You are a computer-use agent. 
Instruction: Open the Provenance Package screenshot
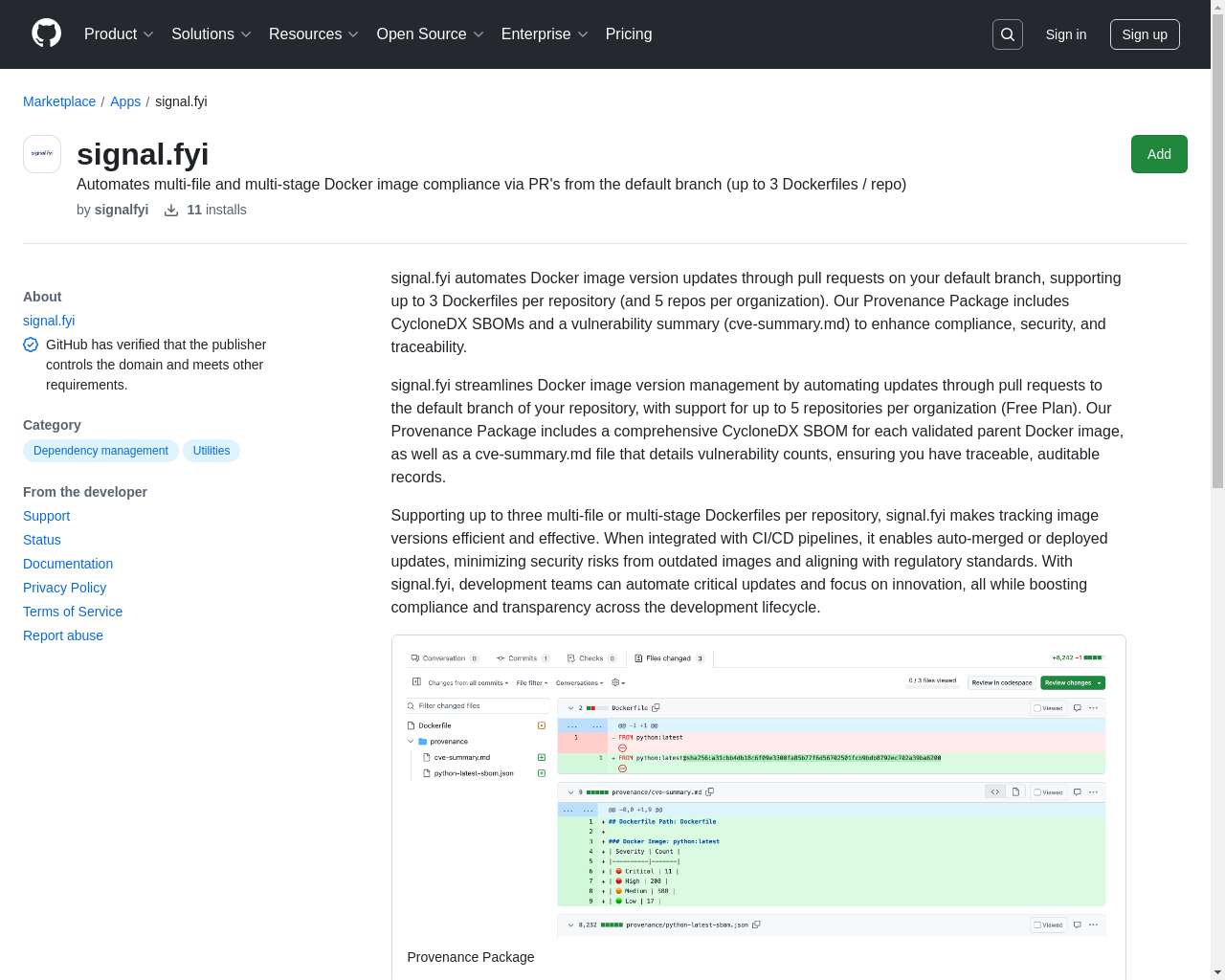pyautogui.click(x=758, y=792)
